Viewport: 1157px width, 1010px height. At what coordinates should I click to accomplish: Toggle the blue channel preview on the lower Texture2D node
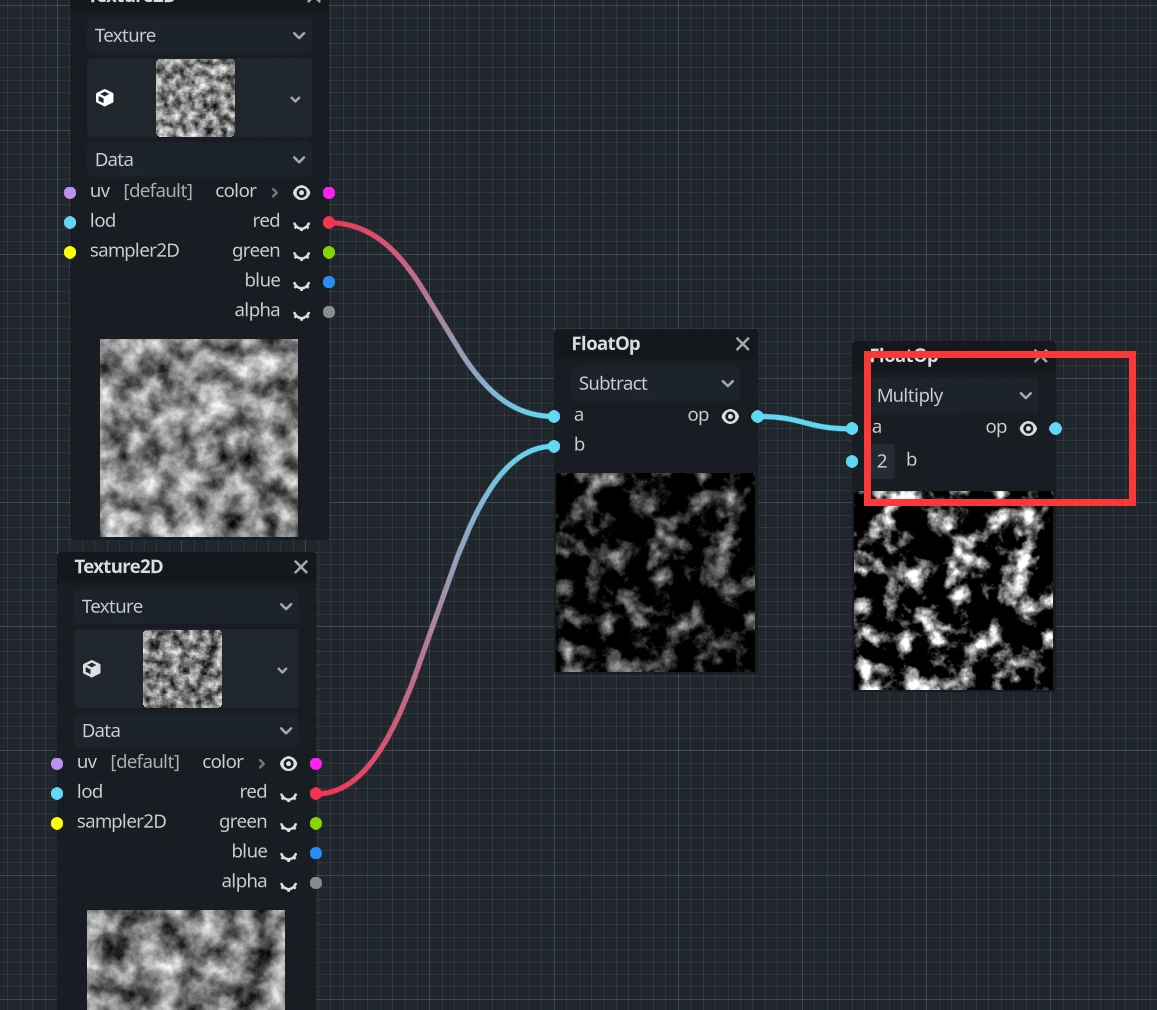289,856
